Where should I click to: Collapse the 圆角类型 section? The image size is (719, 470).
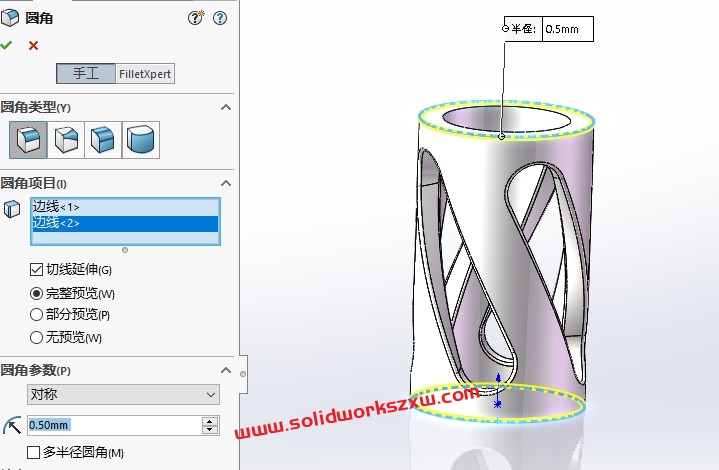[226, 107]
